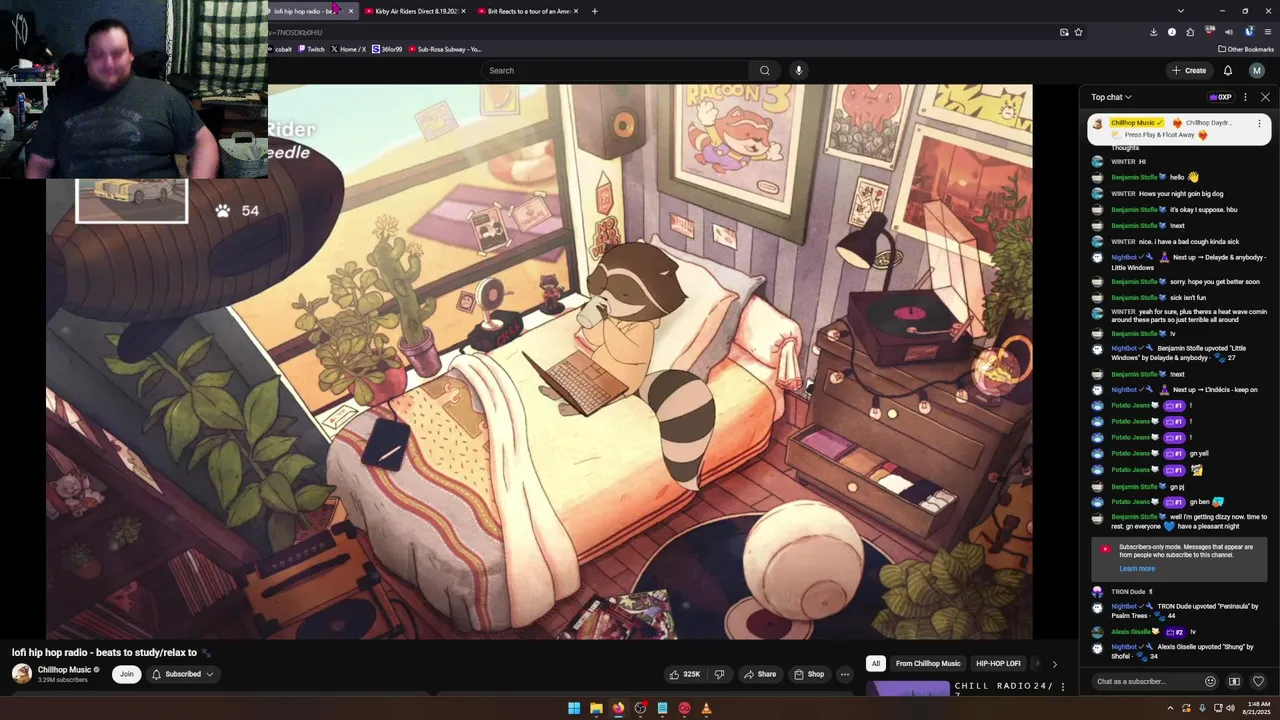
Task: Open live chat three-dot options menu
Action: click(1245, 97)
